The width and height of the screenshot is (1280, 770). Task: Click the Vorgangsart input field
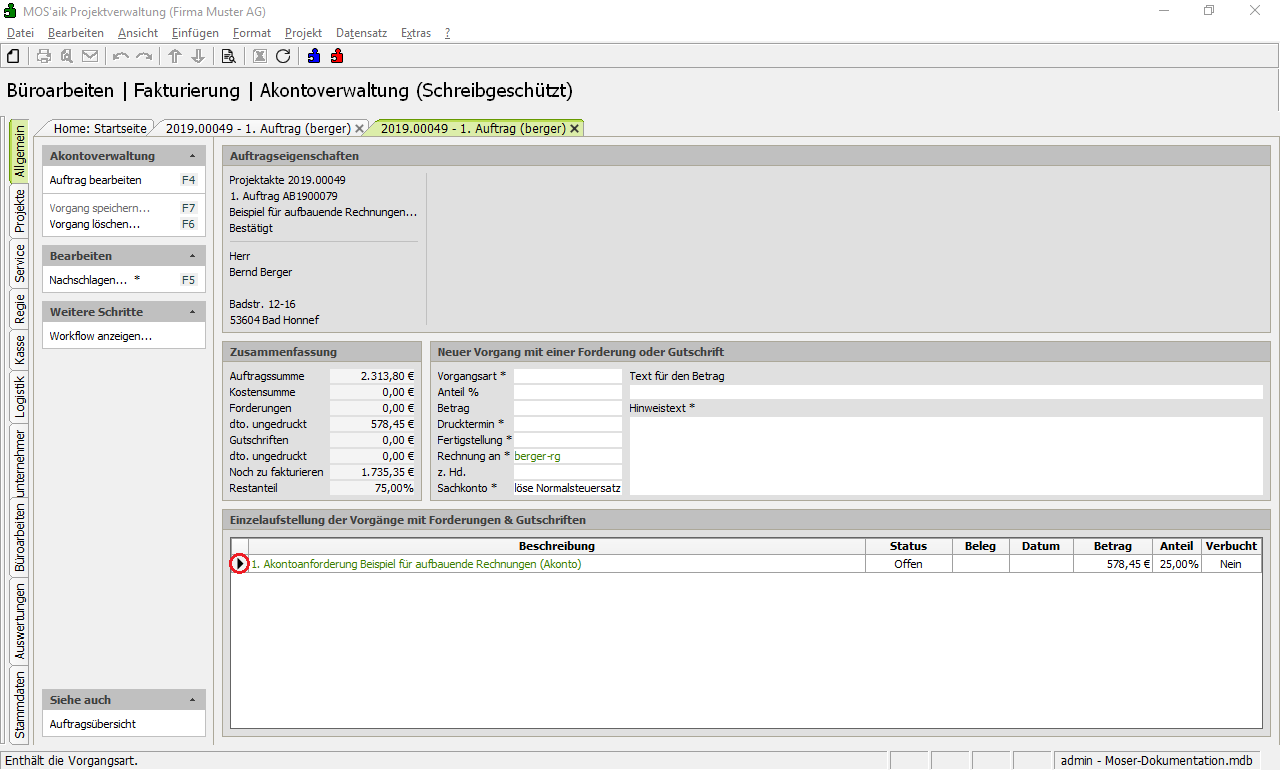pyautogui.click(x=567, y=376)
